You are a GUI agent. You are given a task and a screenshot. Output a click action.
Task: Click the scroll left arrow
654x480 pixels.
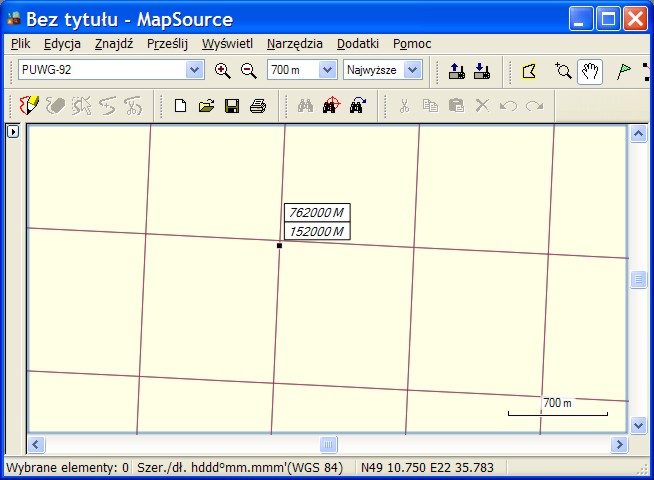click(36, 445)
